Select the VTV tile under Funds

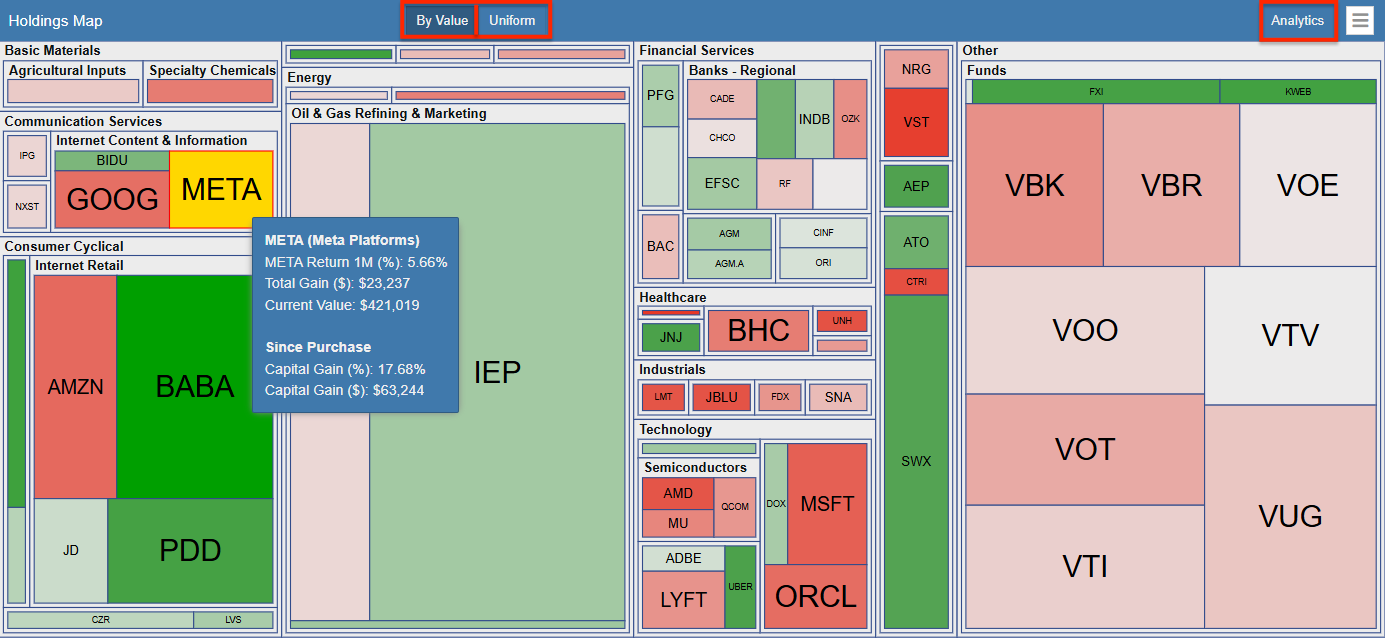coord(1291,336)
